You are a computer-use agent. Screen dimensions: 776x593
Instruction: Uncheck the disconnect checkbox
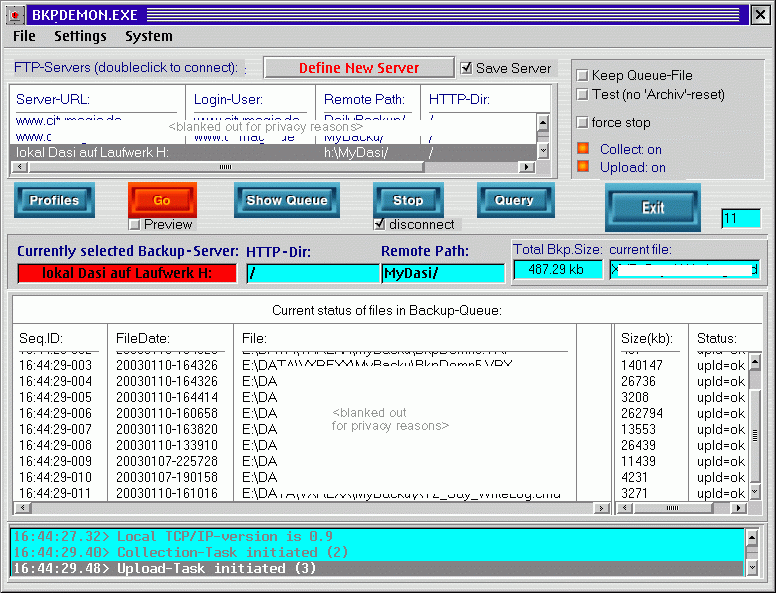(379, 224)
